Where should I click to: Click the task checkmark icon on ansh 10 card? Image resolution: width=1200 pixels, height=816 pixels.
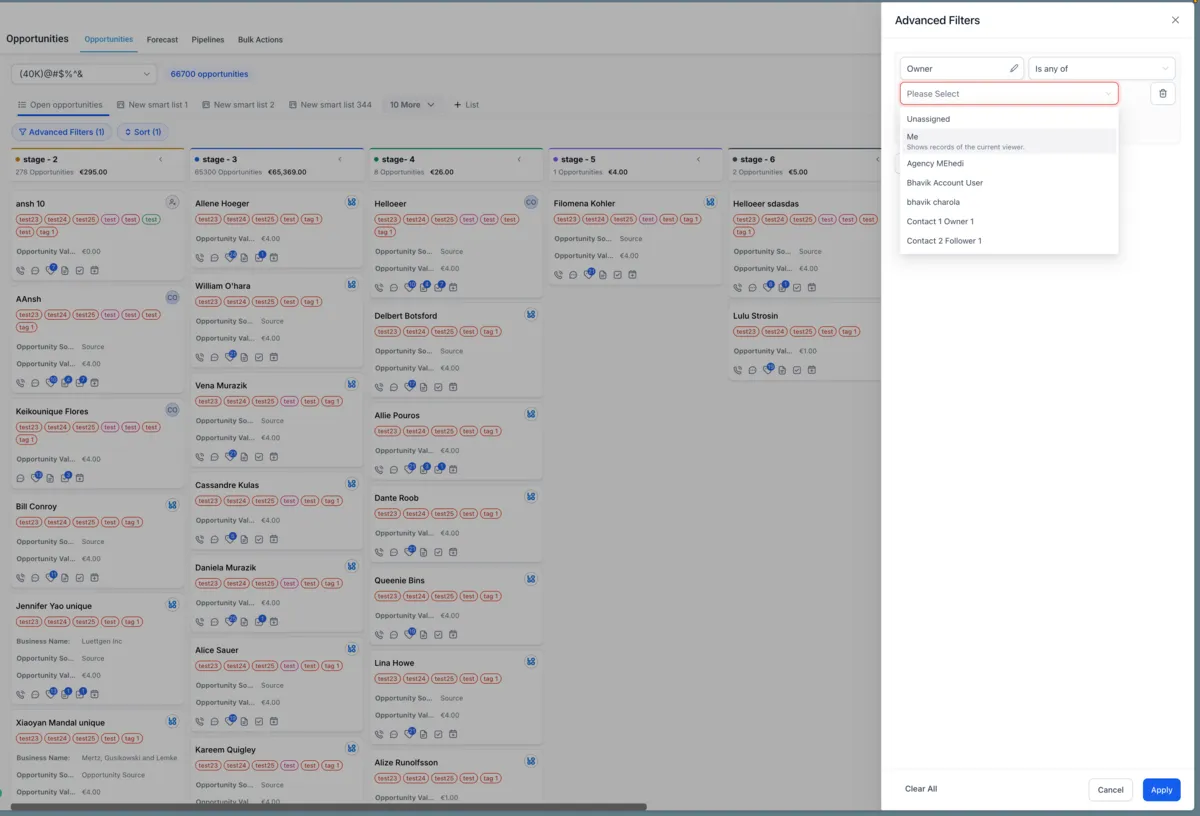point(80,271)
